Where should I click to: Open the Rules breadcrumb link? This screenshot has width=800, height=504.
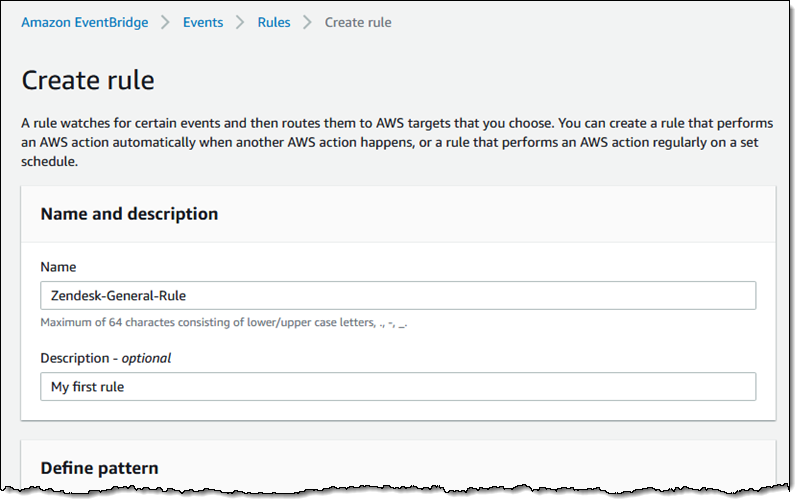(274, 22)
